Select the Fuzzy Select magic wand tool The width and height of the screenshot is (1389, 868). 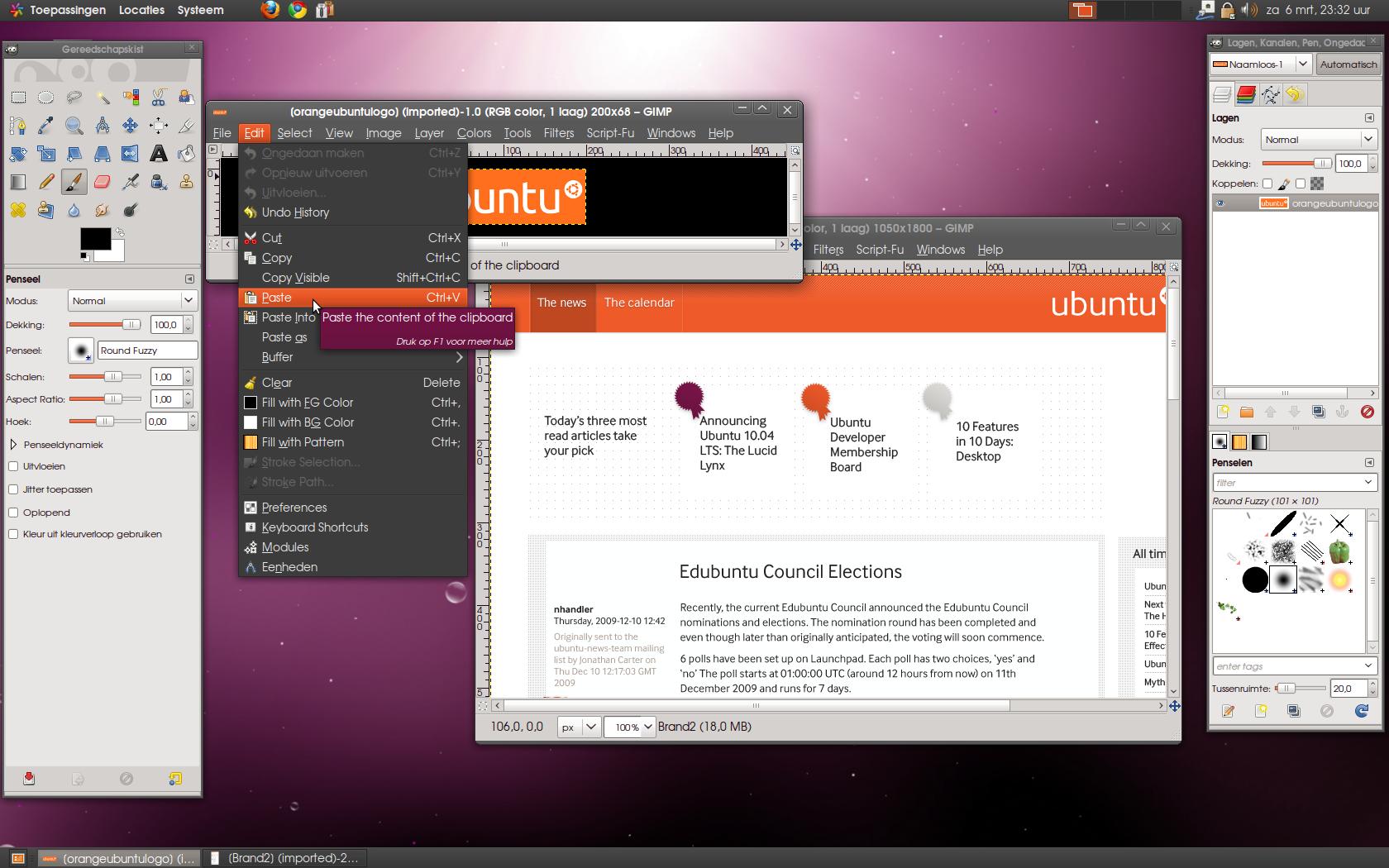point(103,98)
